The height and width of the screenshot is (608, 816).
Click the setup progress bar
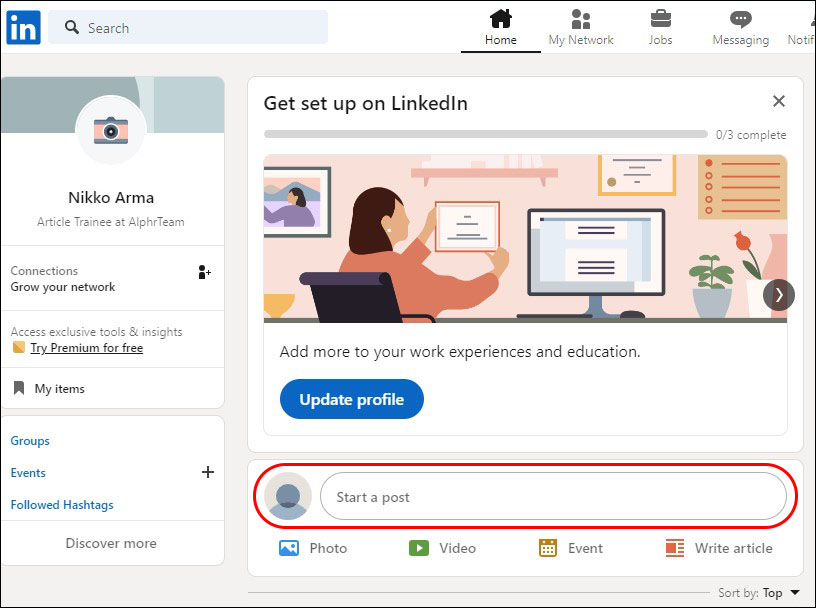[x=486, y=134]
